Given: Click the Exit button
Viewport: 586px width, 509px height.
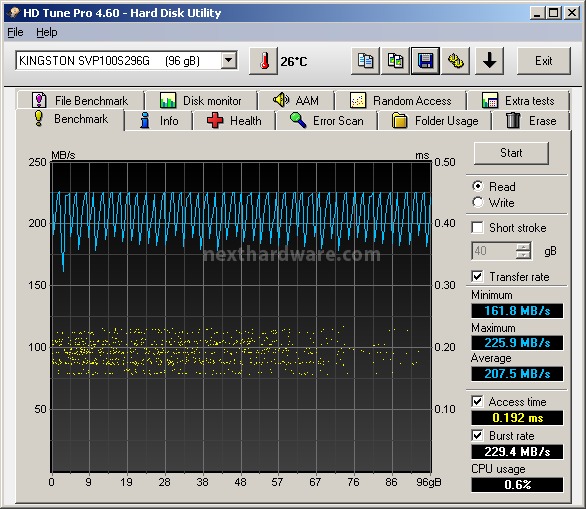Looking at the screenshot, I should coord(544,61).
